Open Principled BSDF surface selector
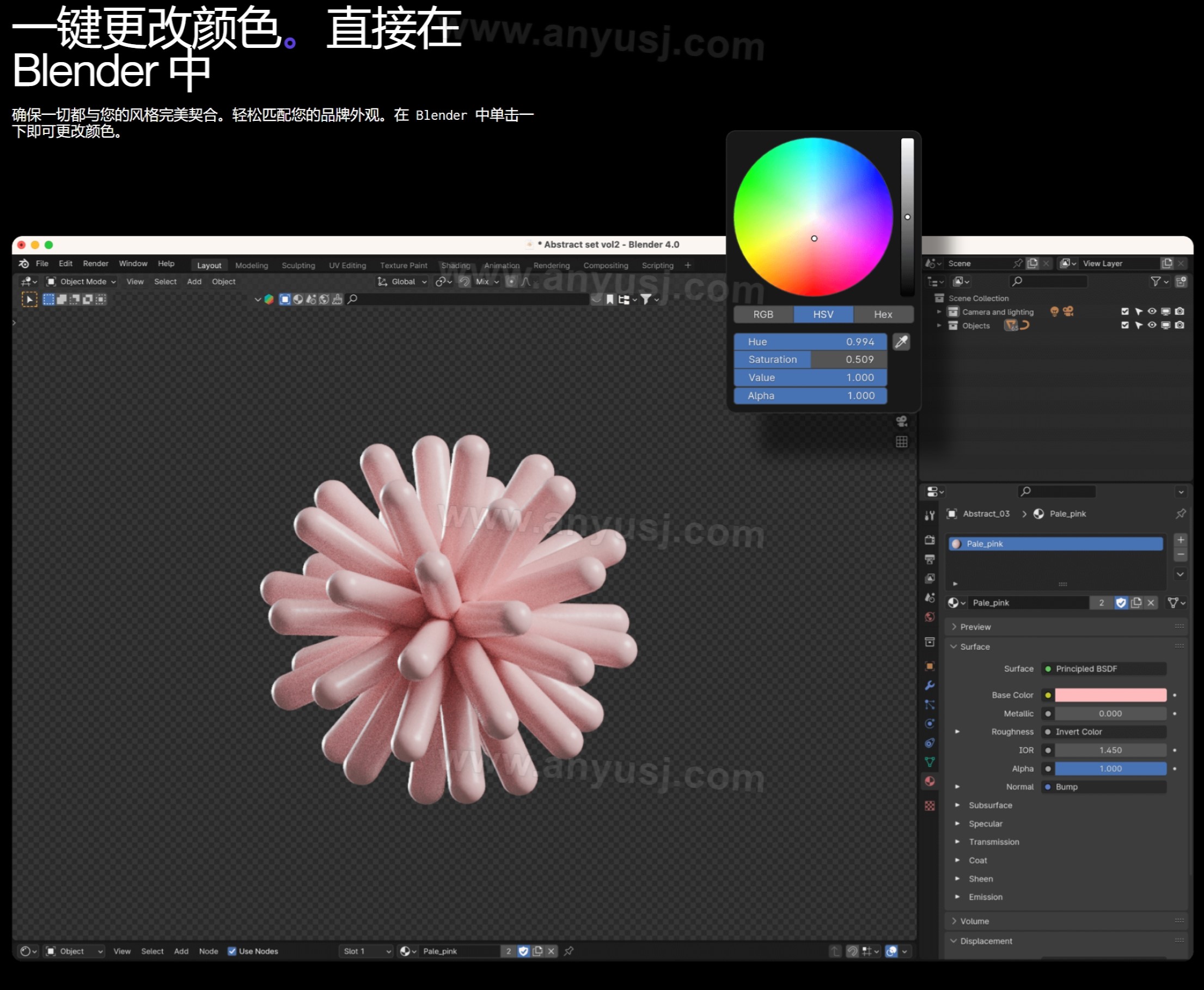This screenshot has height=990, width=1204. click(x=1104, y=668)
